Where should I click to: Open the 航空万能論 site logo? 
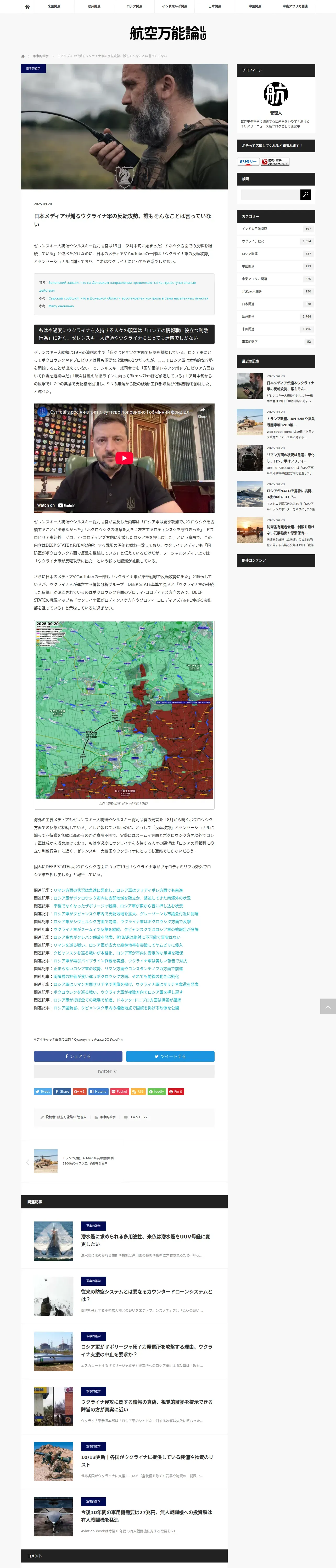[168, 33]
